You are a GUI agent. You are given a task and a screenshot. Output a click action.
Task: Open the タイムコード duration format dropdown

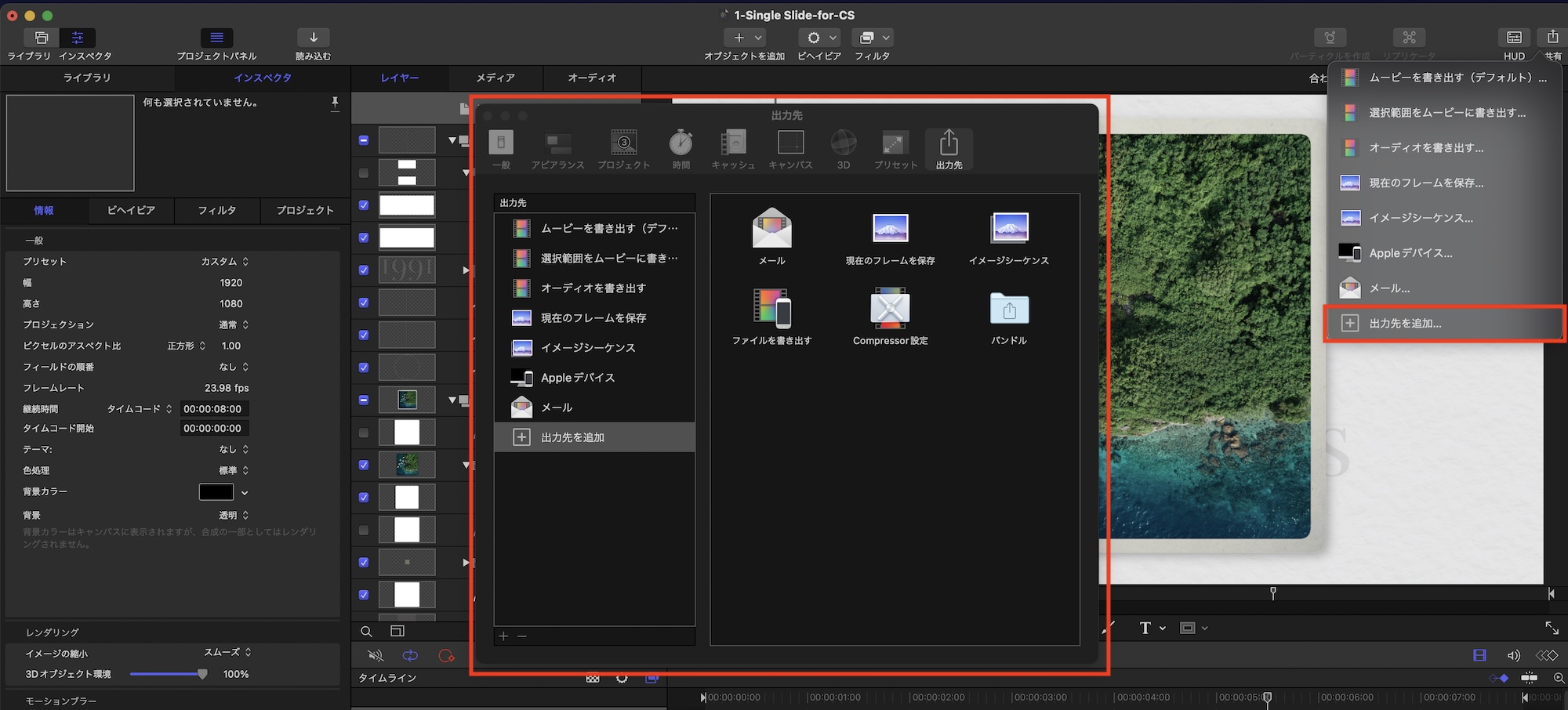pos(140,409)
